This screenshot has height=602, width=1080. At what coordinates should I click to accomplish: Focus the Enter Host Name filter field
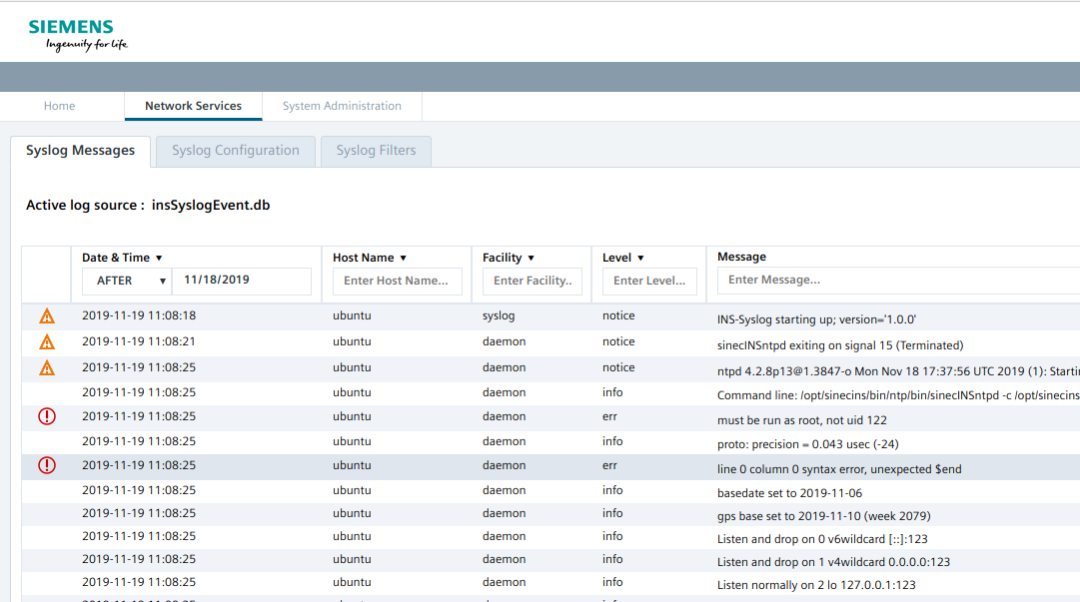(x=397, y=281)
